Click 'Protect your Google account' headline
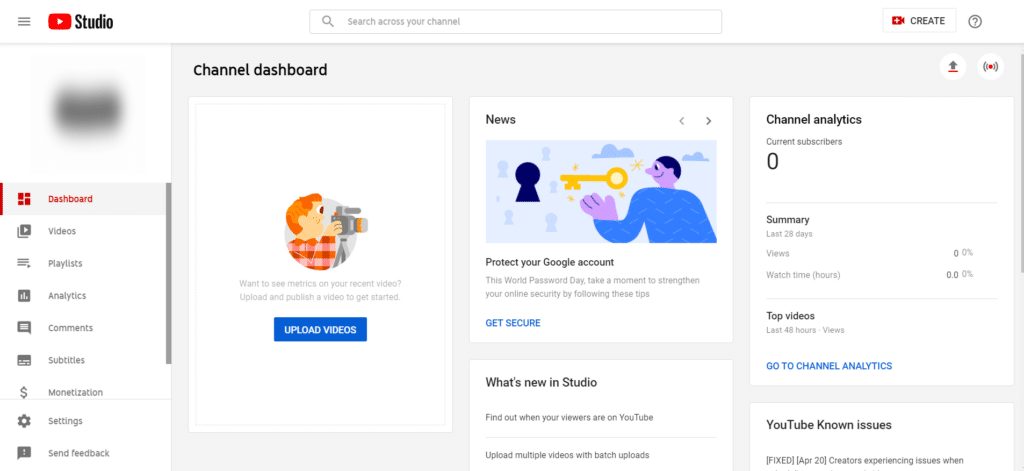This screenshot has width=1024, height=471. pos(550,262)
